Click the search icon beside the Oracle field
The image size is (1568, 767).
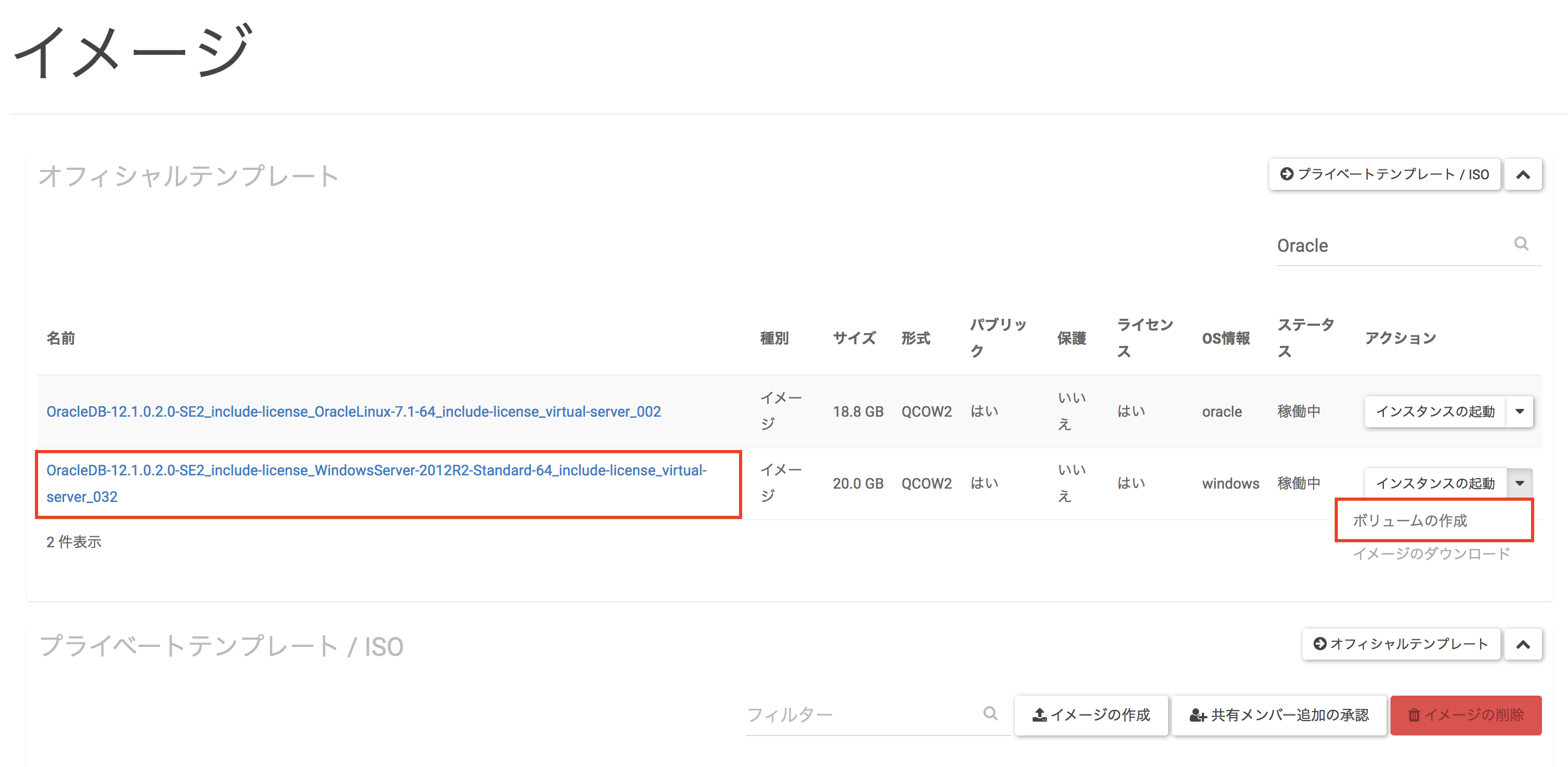(1521, 243)
